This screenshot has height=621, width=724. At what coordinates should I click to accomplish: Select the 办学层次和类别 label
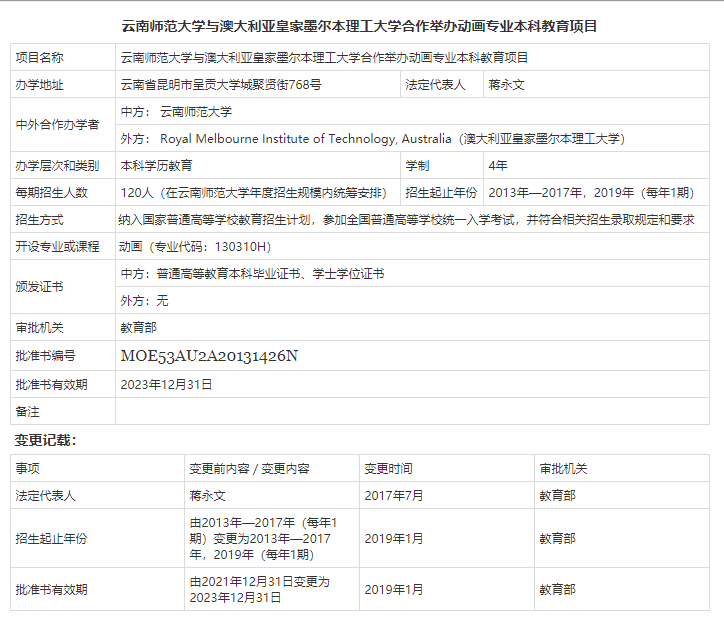coord(57,165)
